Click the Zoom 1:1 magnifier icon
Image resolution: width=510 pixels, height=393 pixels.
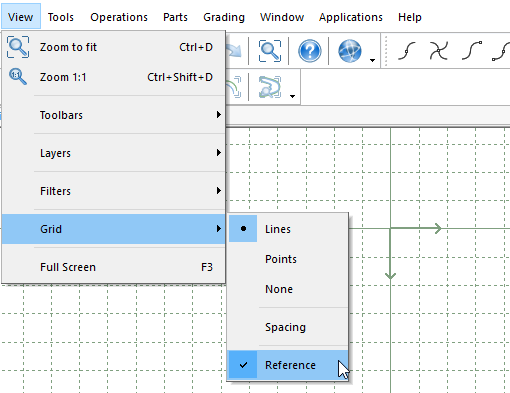click(18, 76)
